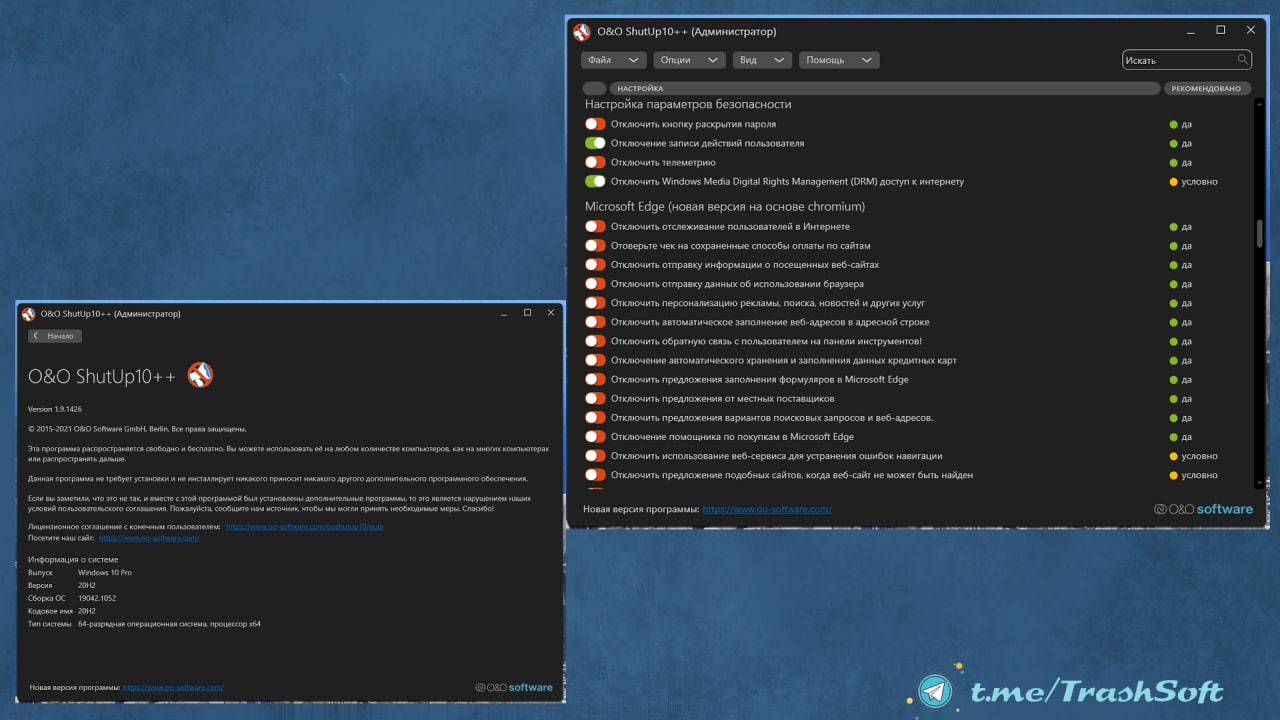The image size is (1280, 720).
Task: Click the green status dot for the telemetry setting
Action: tap(1173, 163)
